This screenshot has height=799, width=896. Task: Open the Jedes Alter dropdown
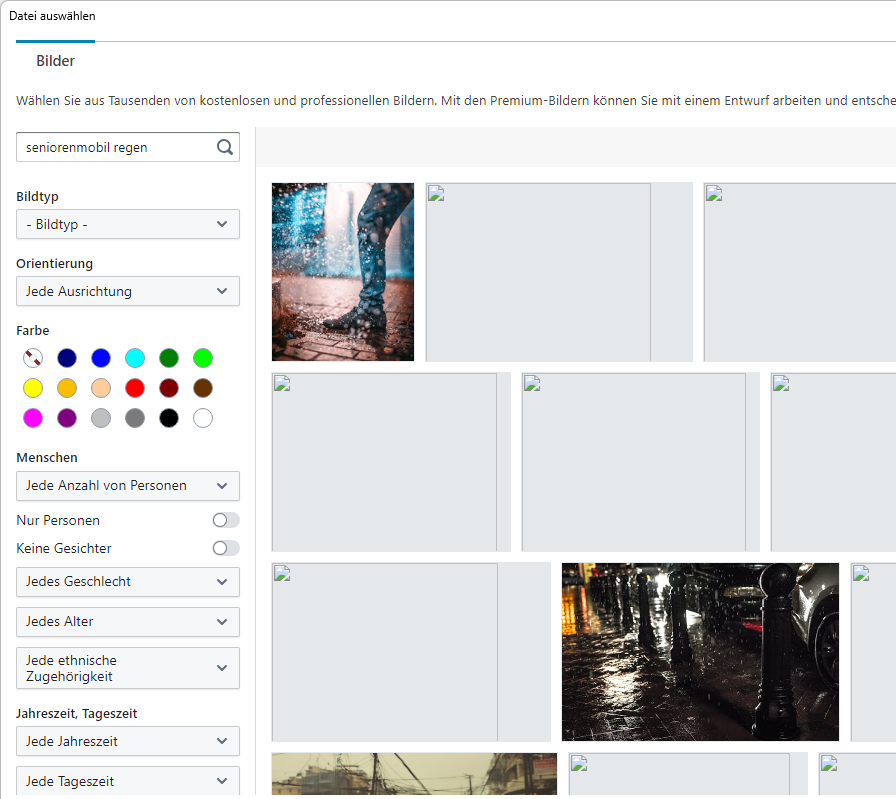coord(128,621)
